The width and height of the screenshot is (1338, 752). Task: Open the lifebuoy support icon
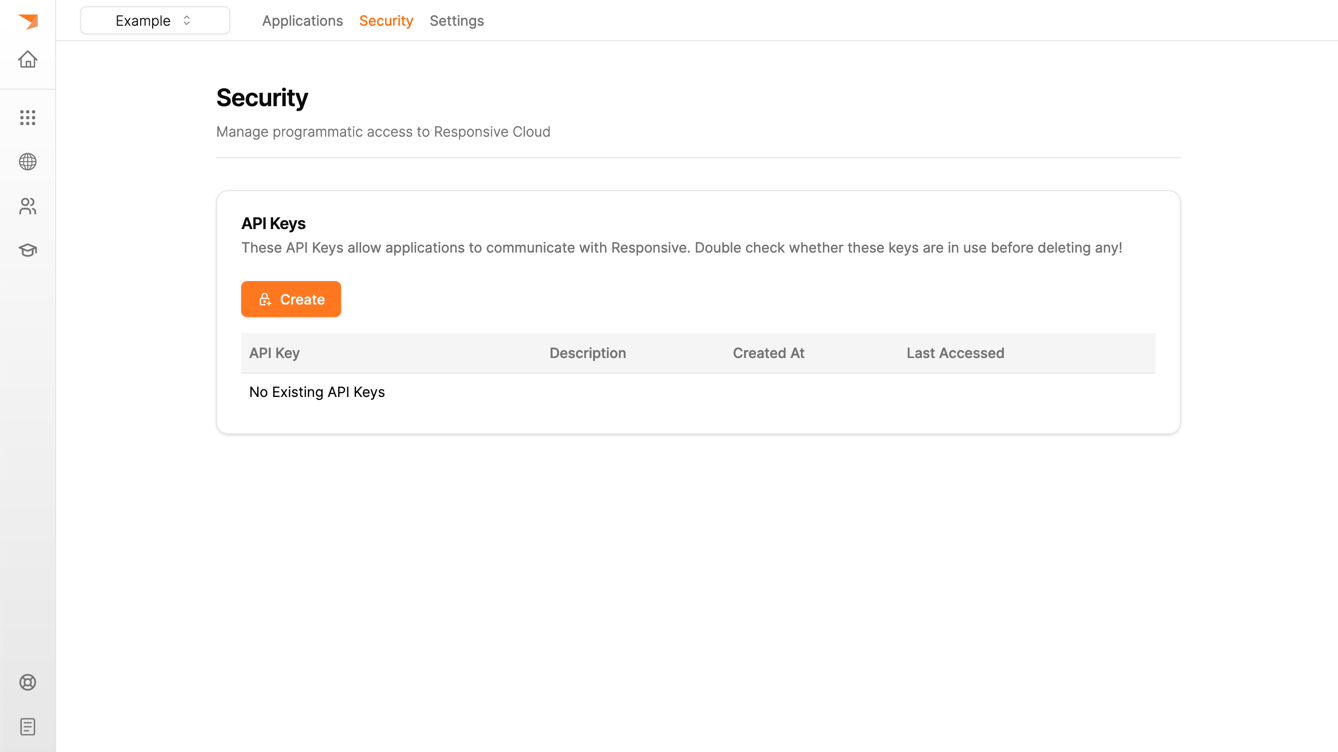pyautogui.click(x=28, y=683)
